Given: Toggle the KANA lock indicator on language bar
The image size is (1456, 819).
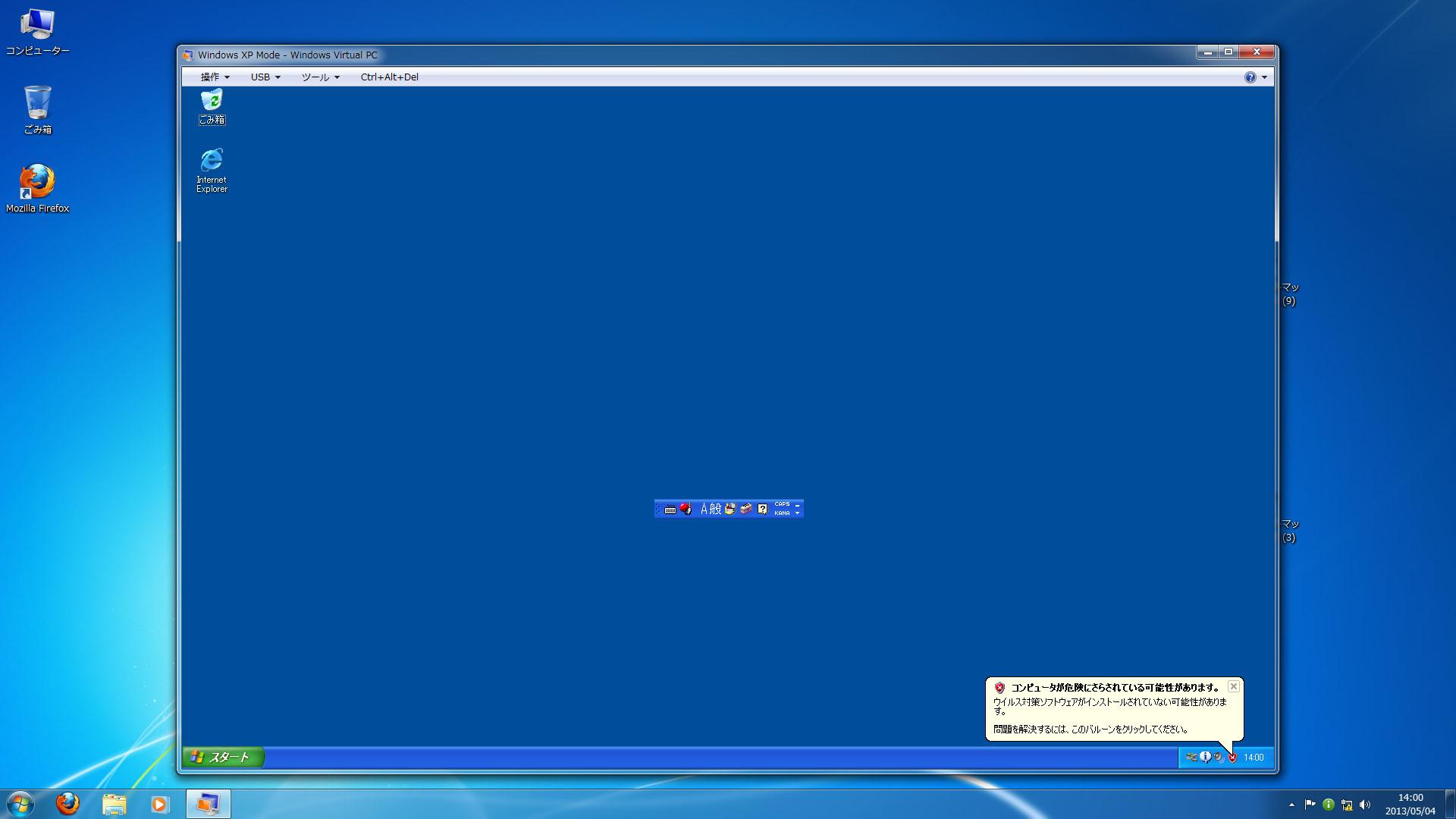Looking at the screenshot, I should point(782,513).
